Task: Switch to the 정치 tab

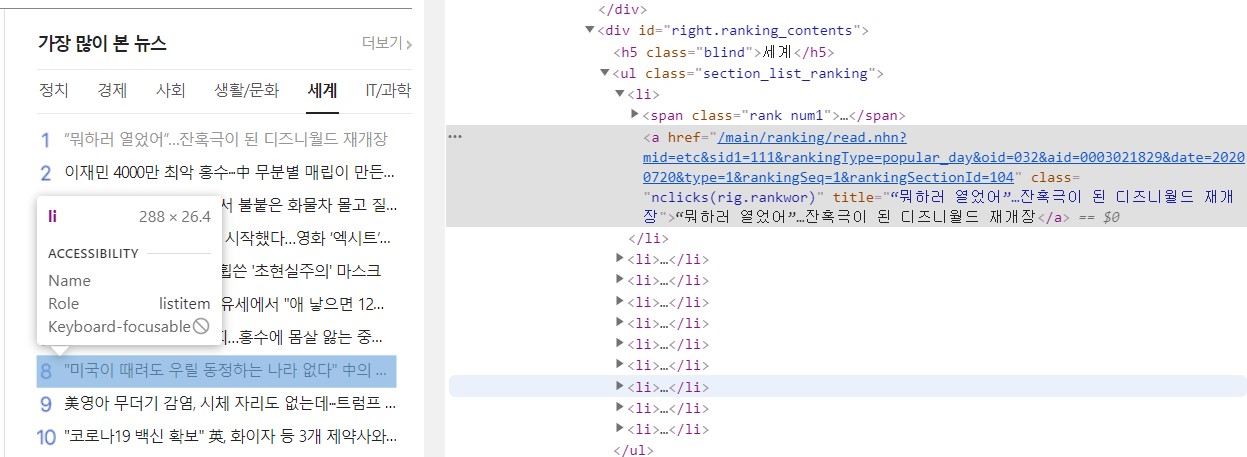Action: (53, 90)
